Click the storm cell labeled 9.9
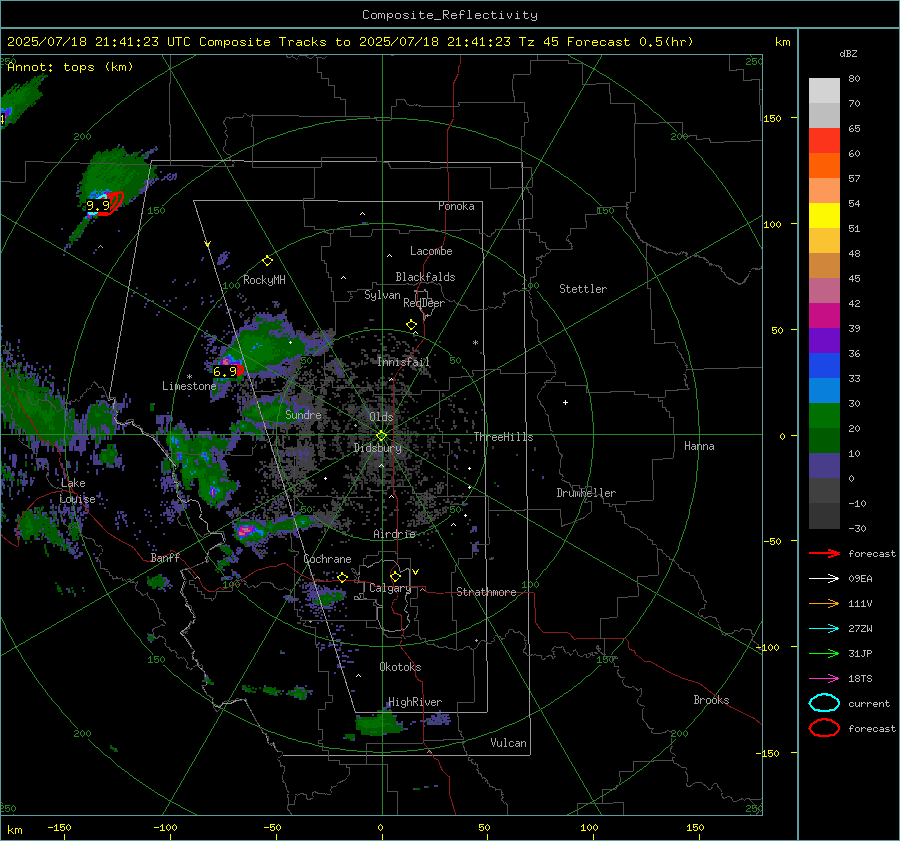The image size is (900, 841). click(x=98, y=205)
